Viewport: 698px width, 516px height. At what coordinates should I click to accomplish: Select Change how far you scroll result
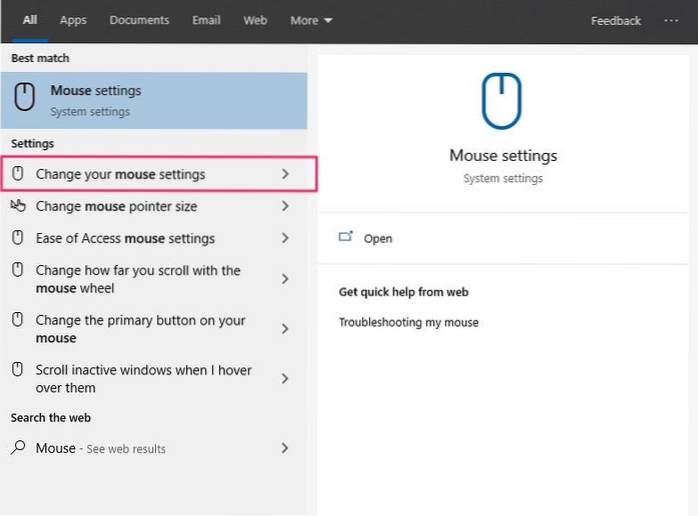click(138, 279)
